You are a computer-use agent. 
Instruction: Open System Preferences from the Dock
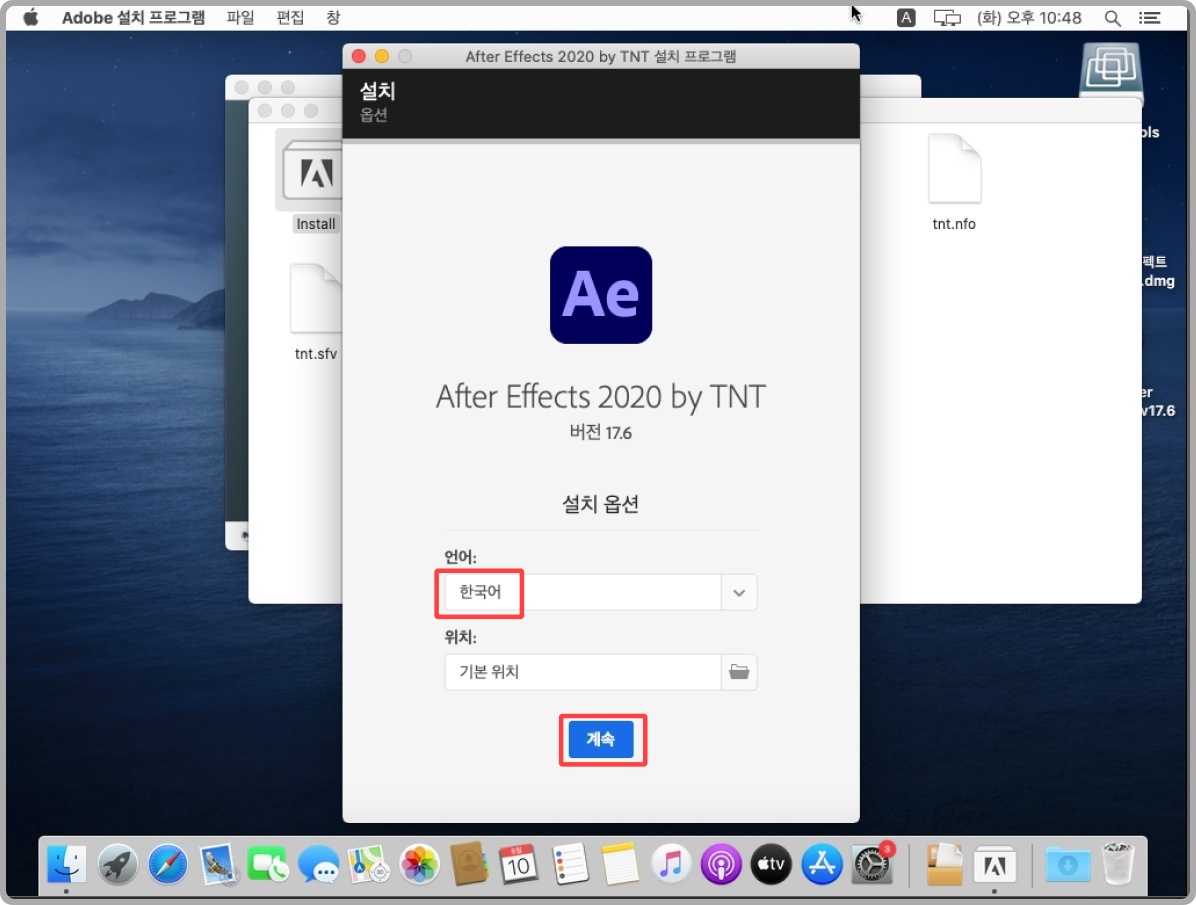coord(872,865)
